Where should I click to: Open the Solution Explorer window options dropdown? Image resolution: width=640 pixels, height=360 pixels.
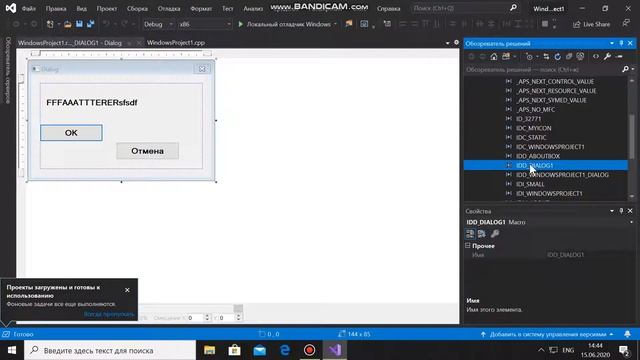coord(612,43)
